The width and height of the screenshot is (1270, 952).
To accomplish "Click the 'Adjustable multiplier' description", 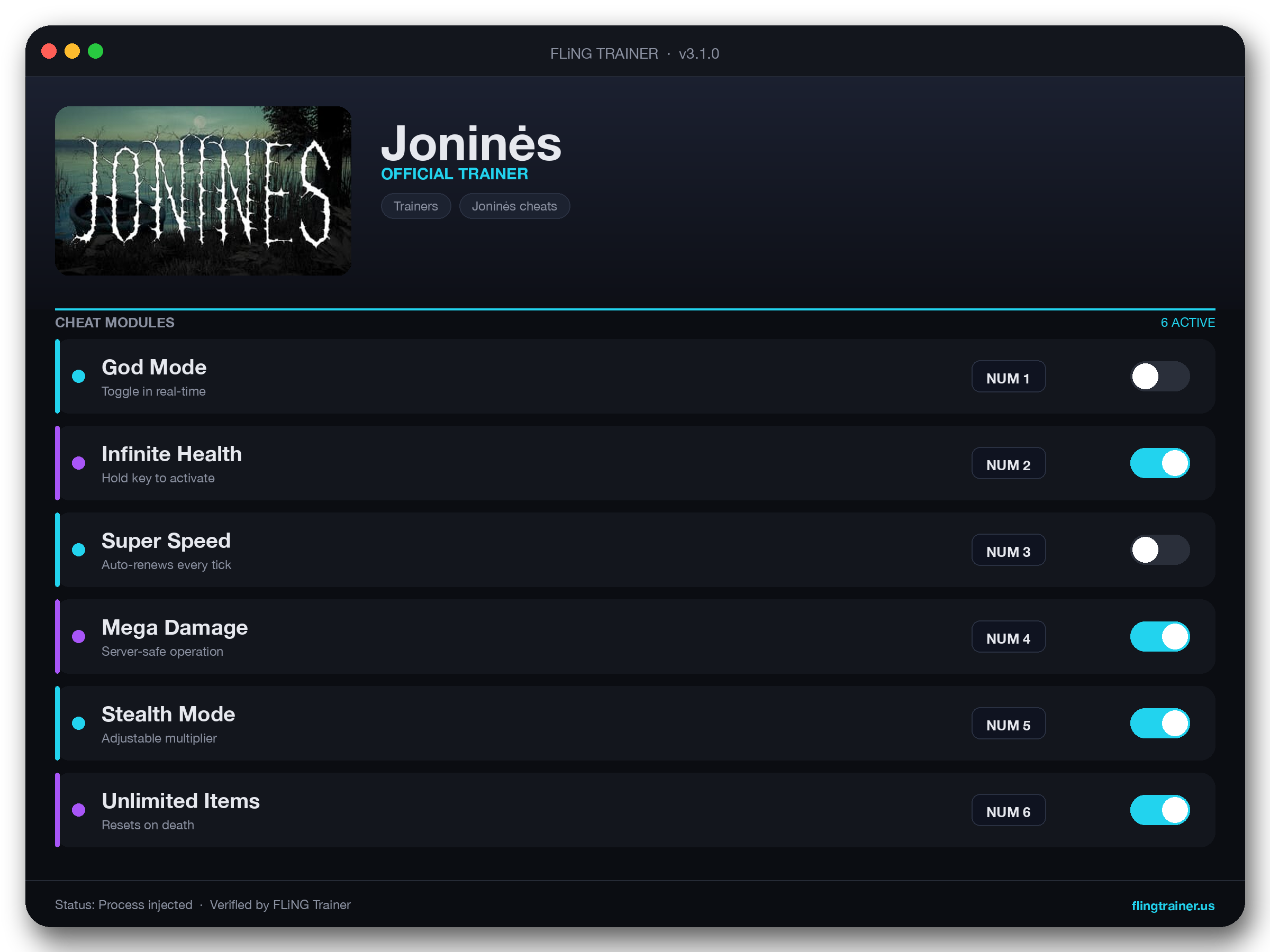I will pyautogui.click(x=159, y=738).
